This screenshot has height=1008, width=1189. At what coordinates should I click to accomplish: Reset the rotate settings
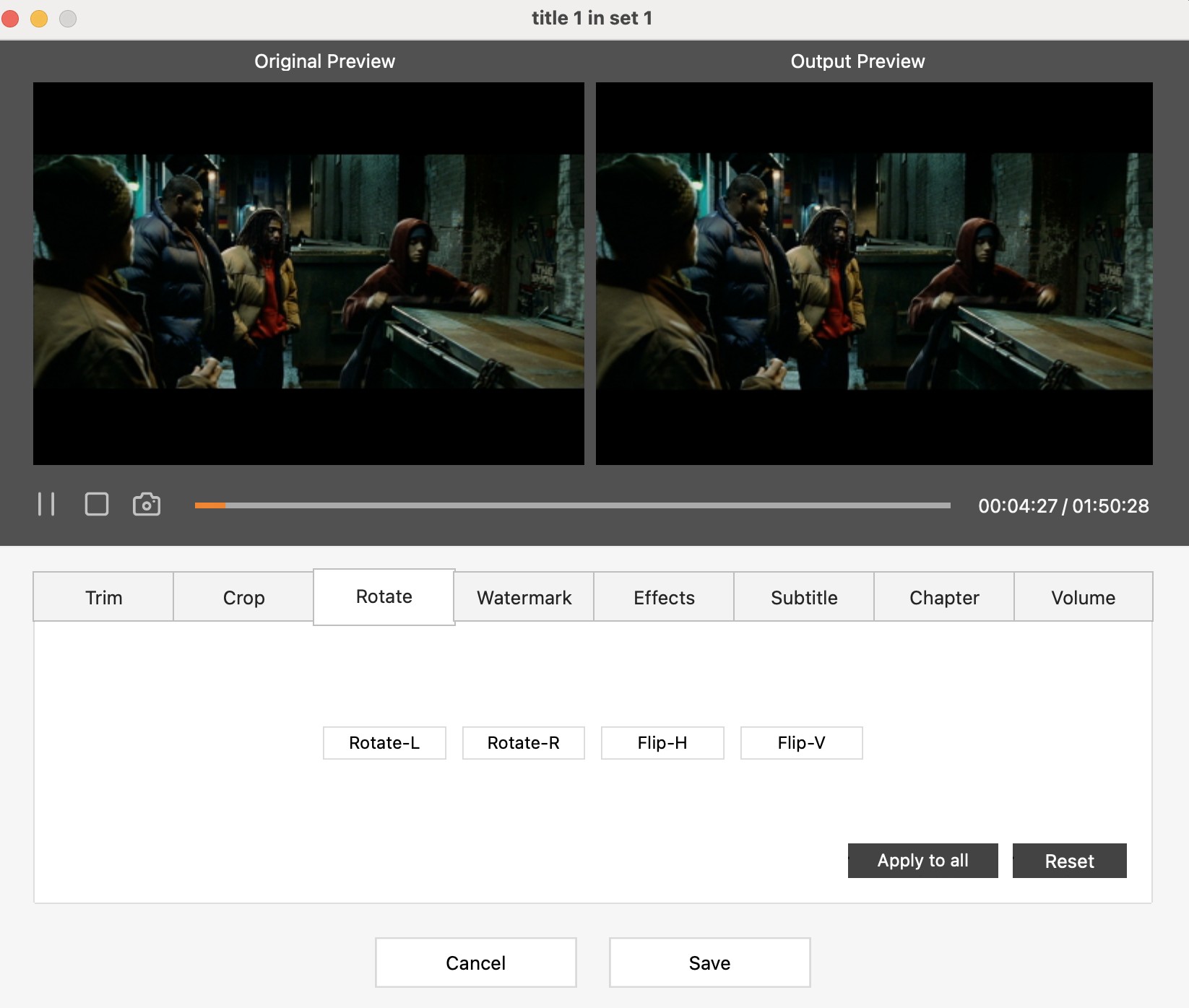pyautogui.click(x=1070, y=861)
